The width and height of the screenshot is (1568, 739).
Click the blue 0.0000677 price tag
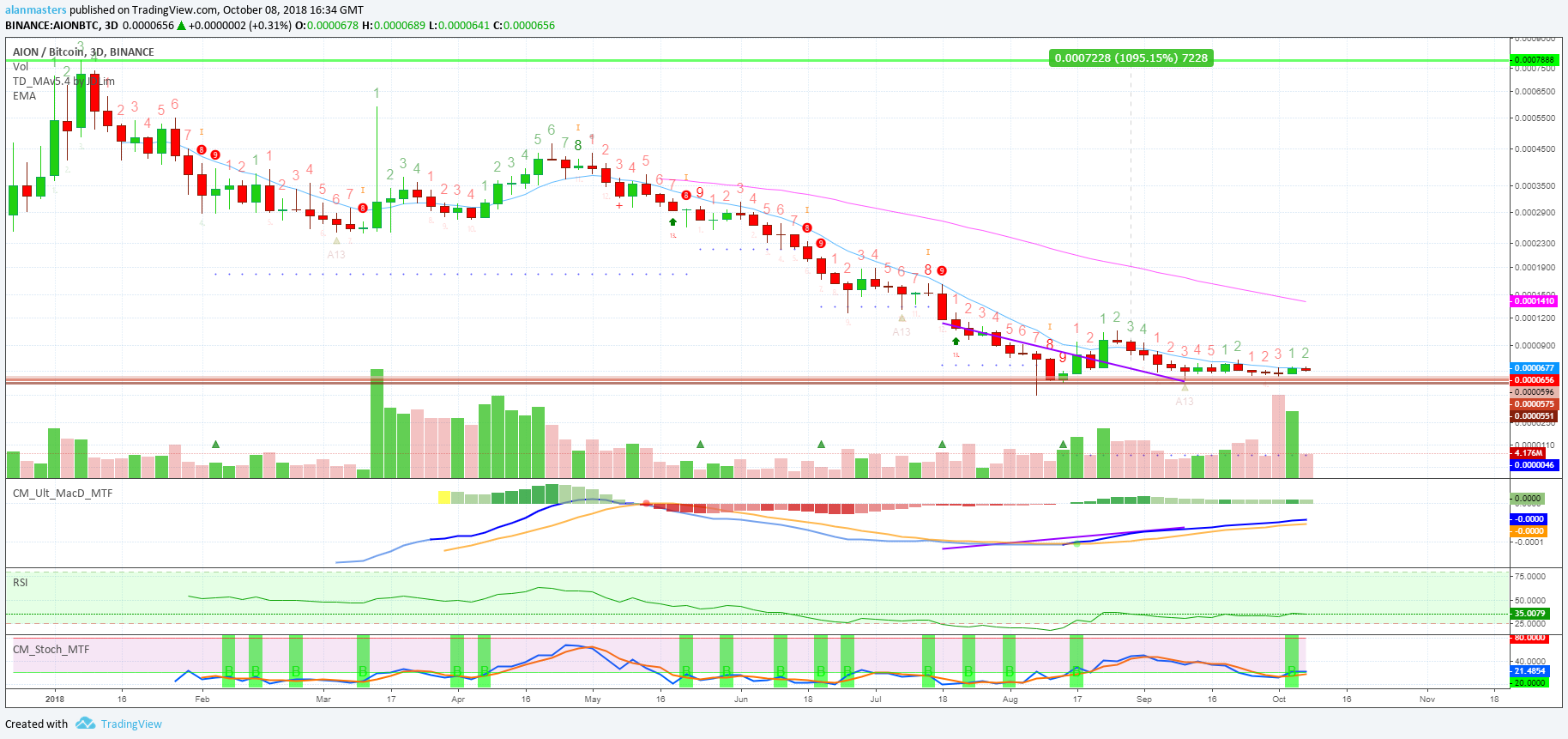click(x=1534, y=368)
